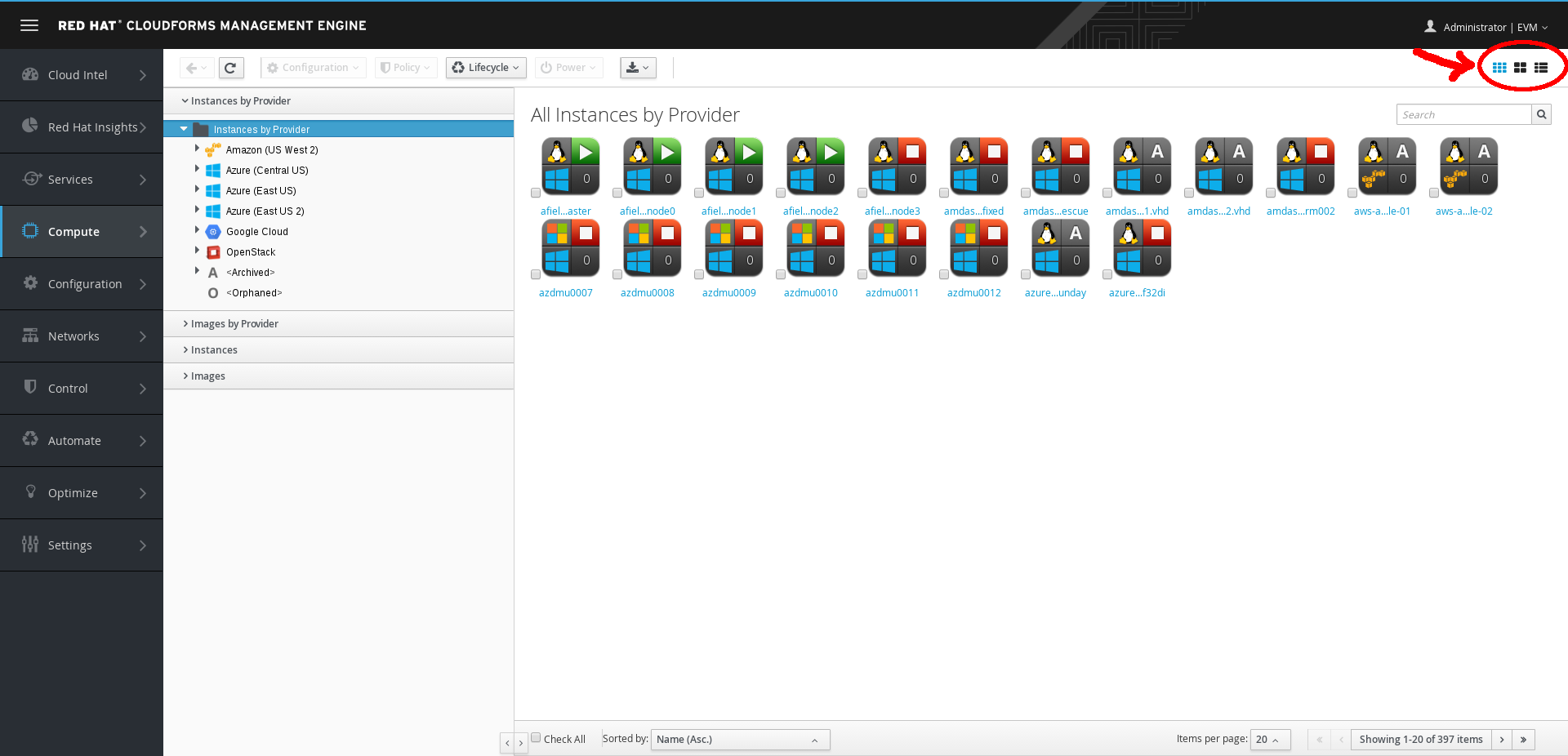Open the Compute navigation menu
The image size is (1568, 756).
pyautogui.click(x=82, y=232)
